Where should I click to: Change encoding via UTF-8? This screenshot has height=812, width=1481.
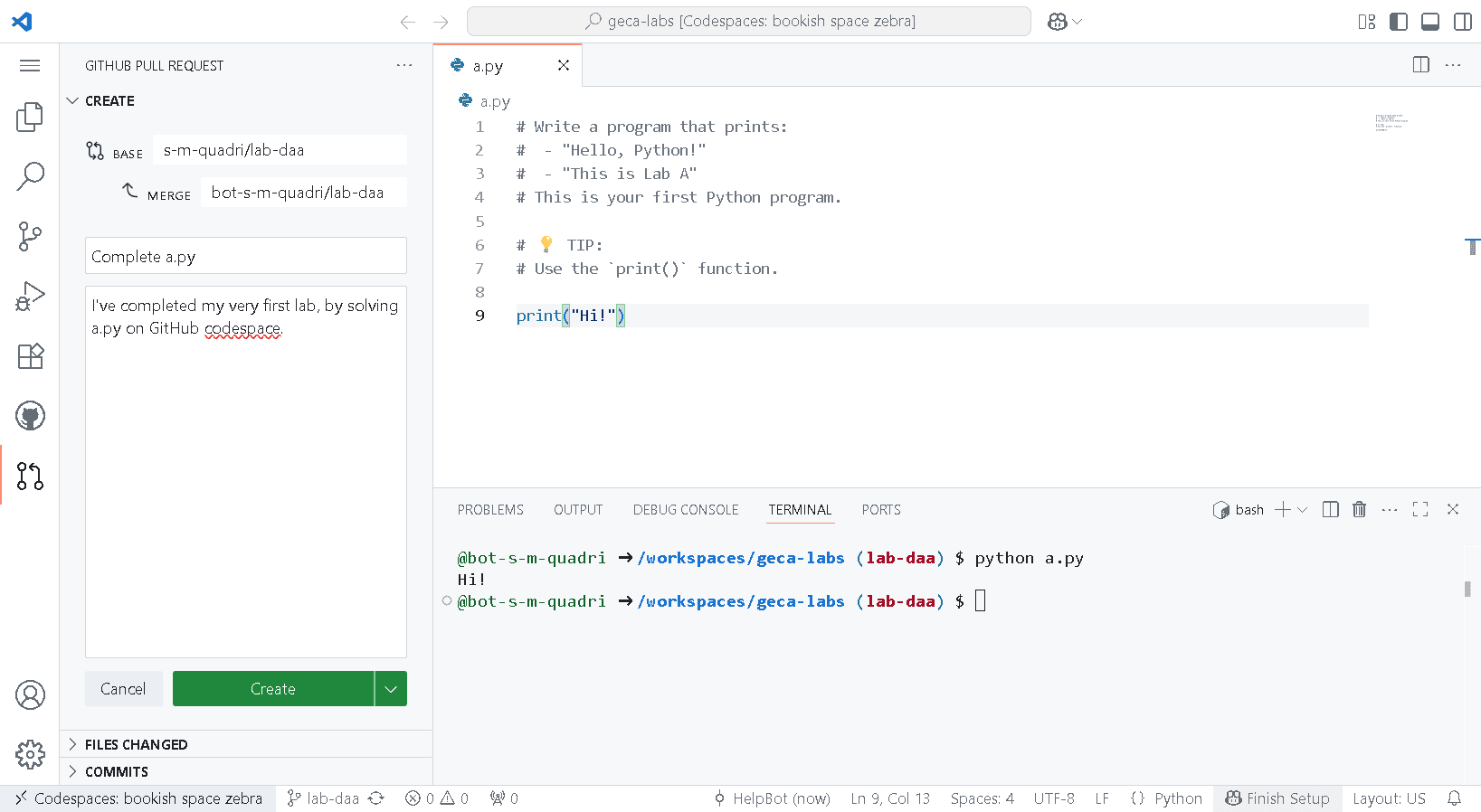(1054, 798)
